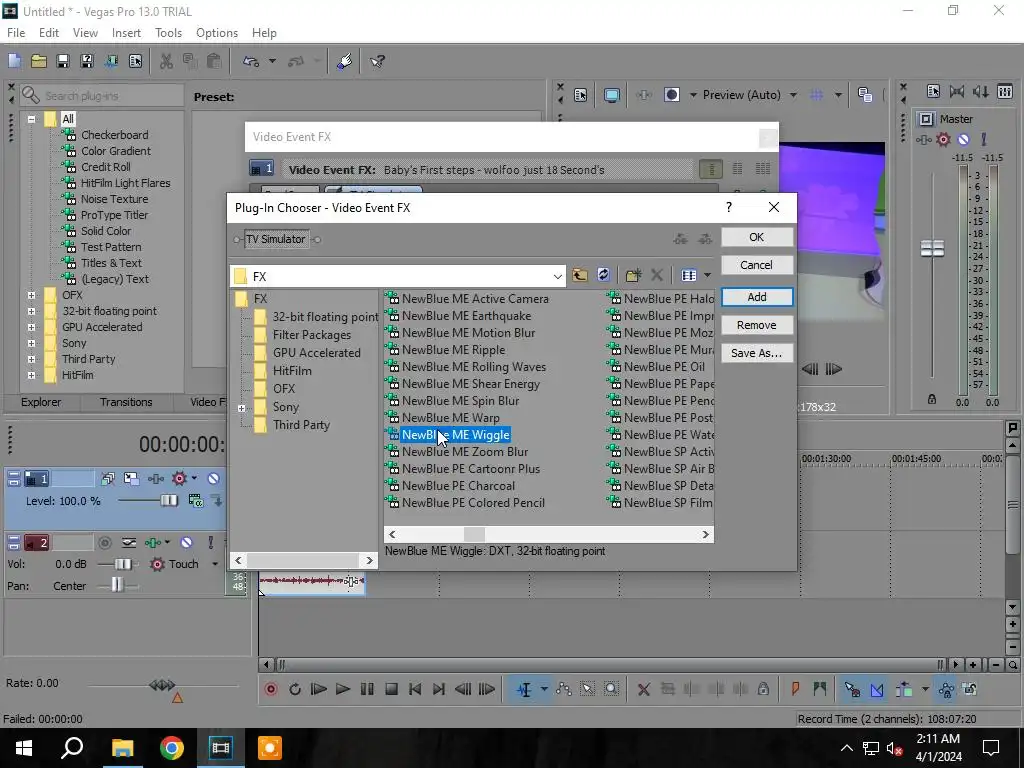The image size is (1024, 768).
Task: Click the Pause button in transport bar
Action: point(367,689)
